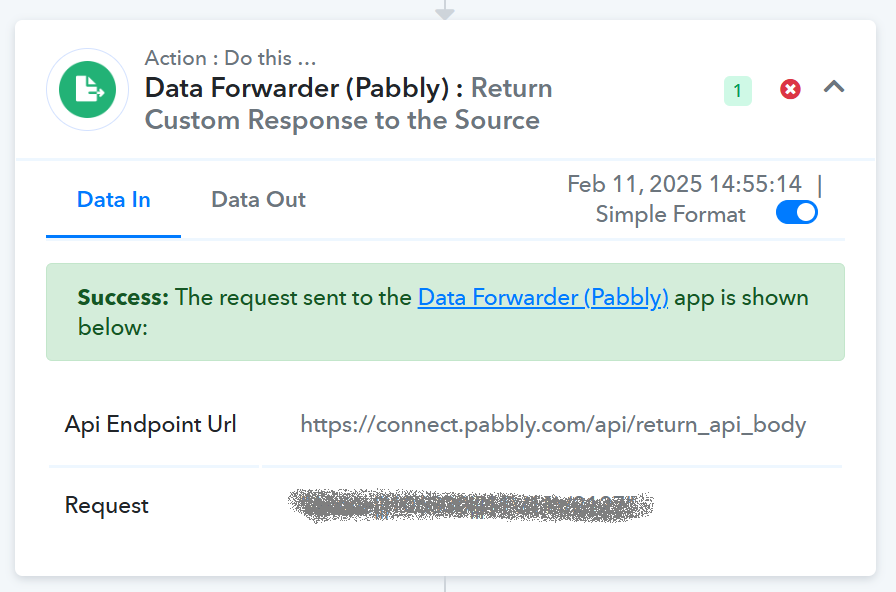
Task: Click the blurred Request value
Action: pos(471,506)
